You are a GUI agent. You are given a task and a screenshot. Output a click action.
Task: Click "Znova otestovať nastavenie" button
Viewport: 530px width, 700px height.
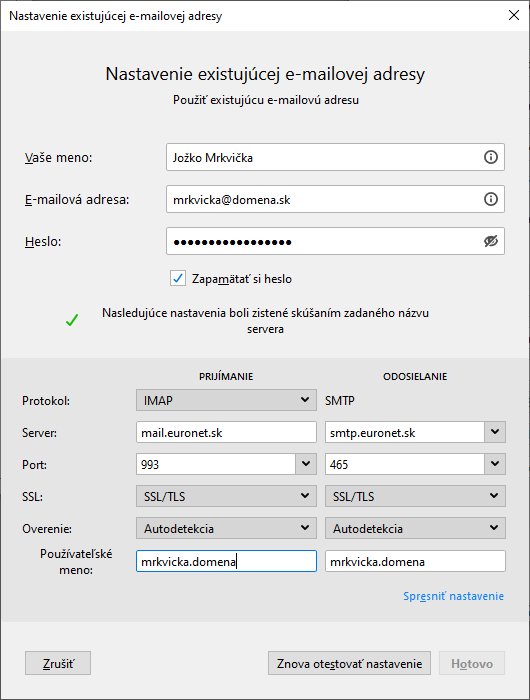point(349,663)
